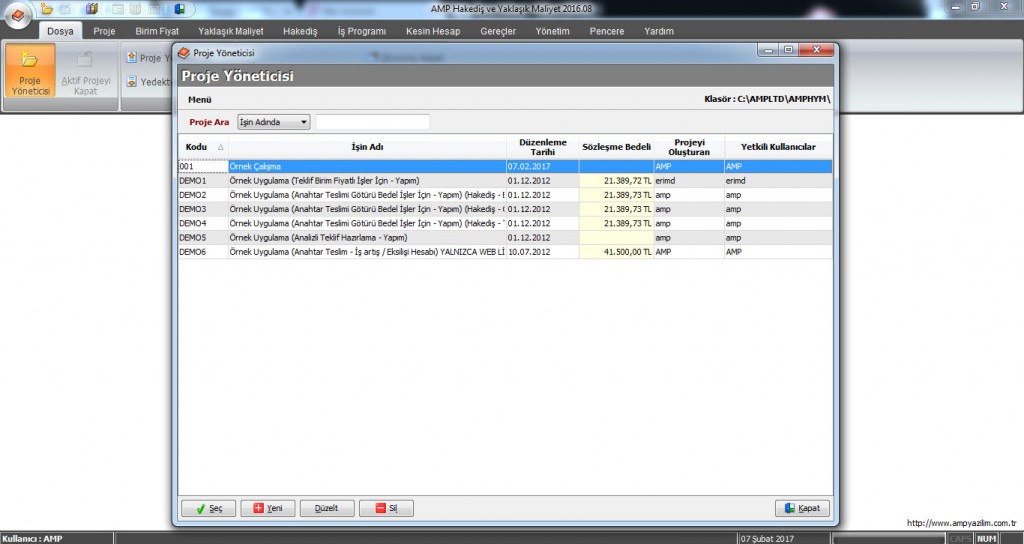The width and height of the screenshot is (1024, 544).
Task: Switch to the Hakediş ribbon tab
Action: [300, 31]
